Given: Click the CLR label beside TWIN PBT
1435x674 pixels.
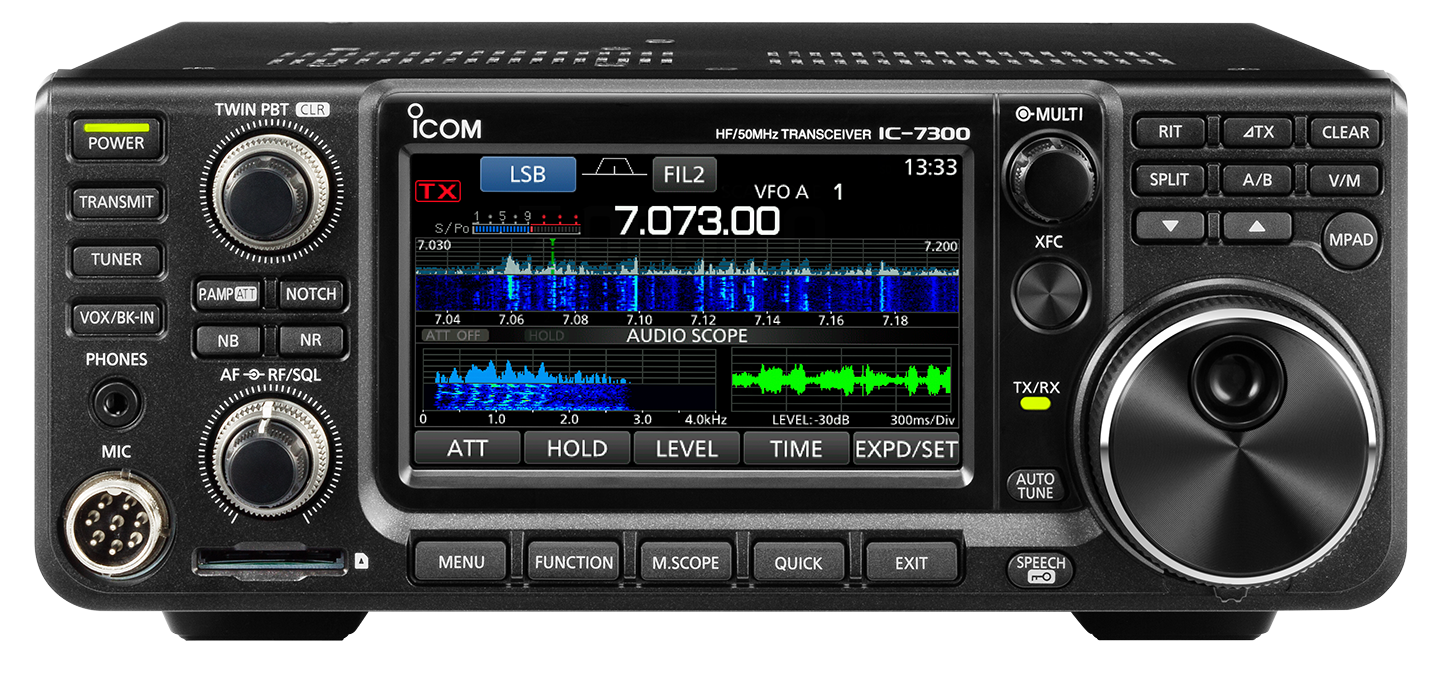Looking at the screenshot, I should (x=314, y=110).
